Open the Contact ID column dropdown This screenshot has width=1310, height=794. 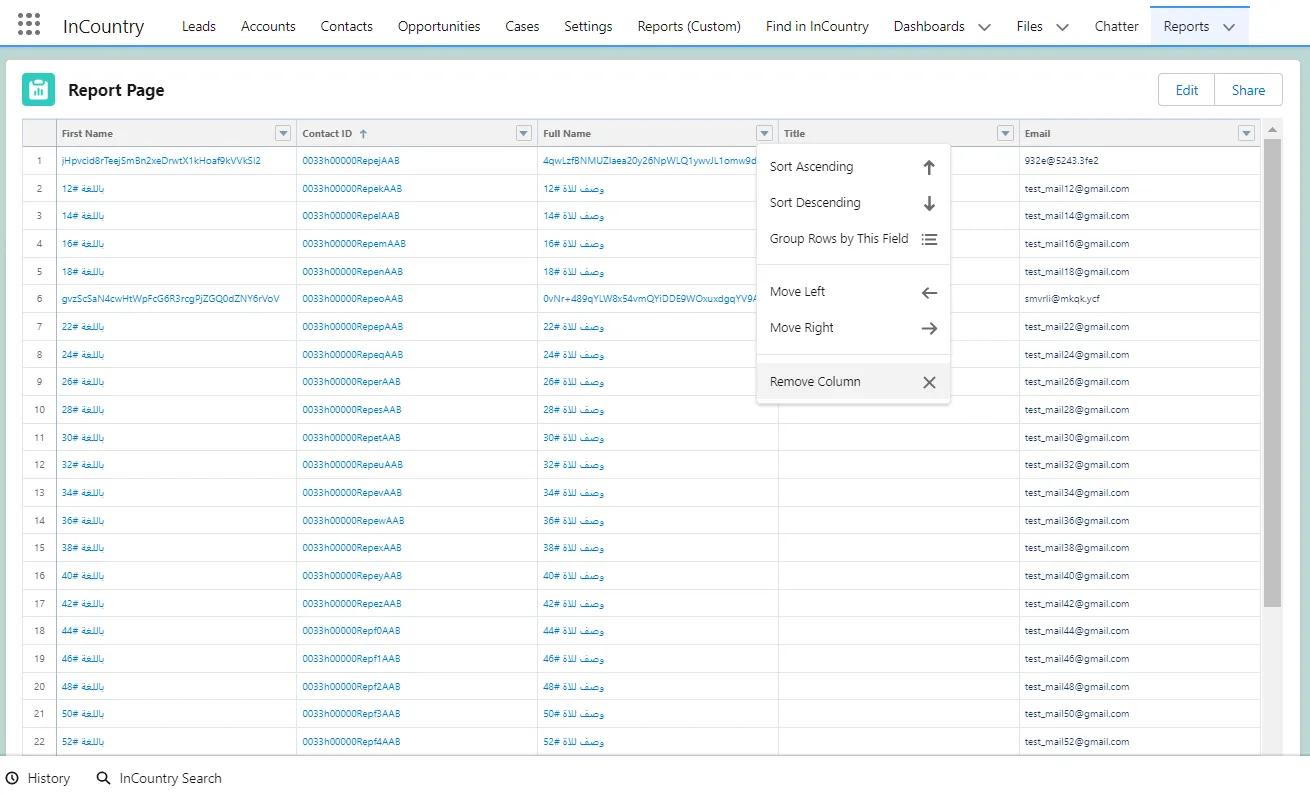tap(523, 134)
